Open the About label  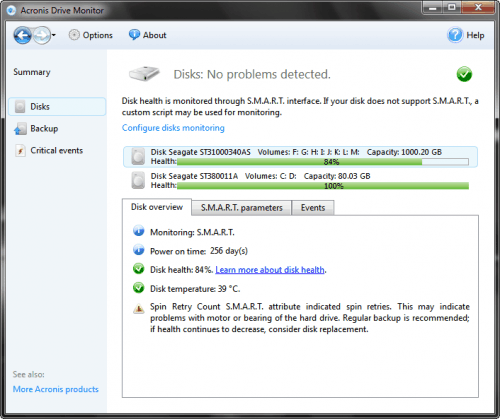point(154,35)
